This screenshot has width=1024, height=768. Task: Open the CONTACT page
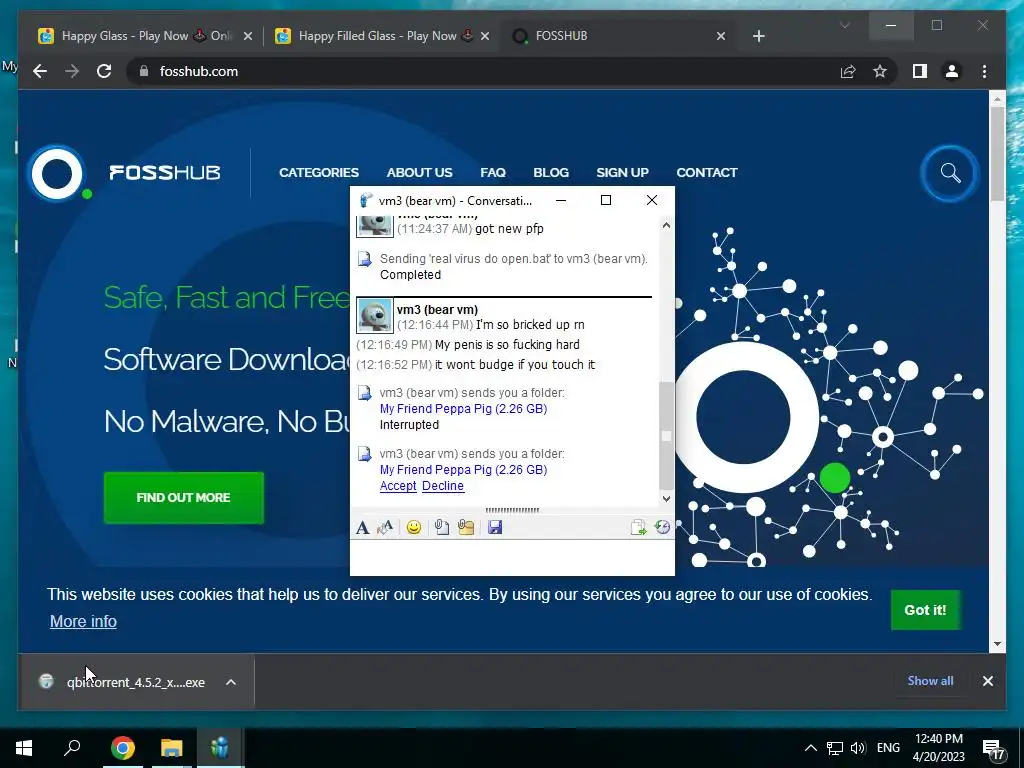pos(707,173)
